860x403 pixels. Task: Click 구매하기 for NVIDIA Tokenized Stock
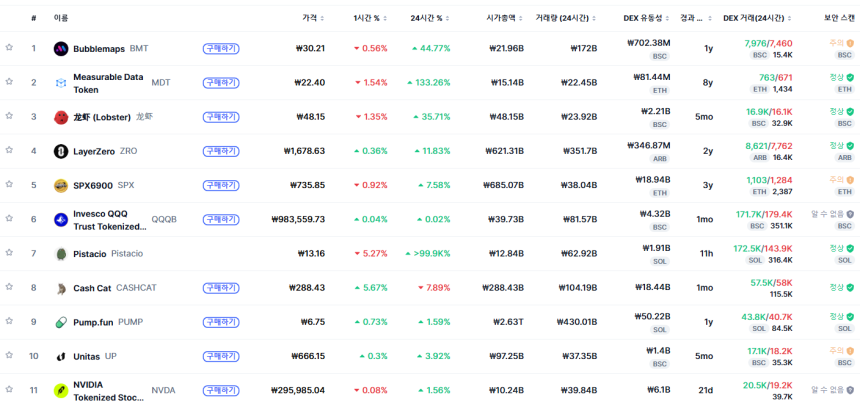[221, 390]
